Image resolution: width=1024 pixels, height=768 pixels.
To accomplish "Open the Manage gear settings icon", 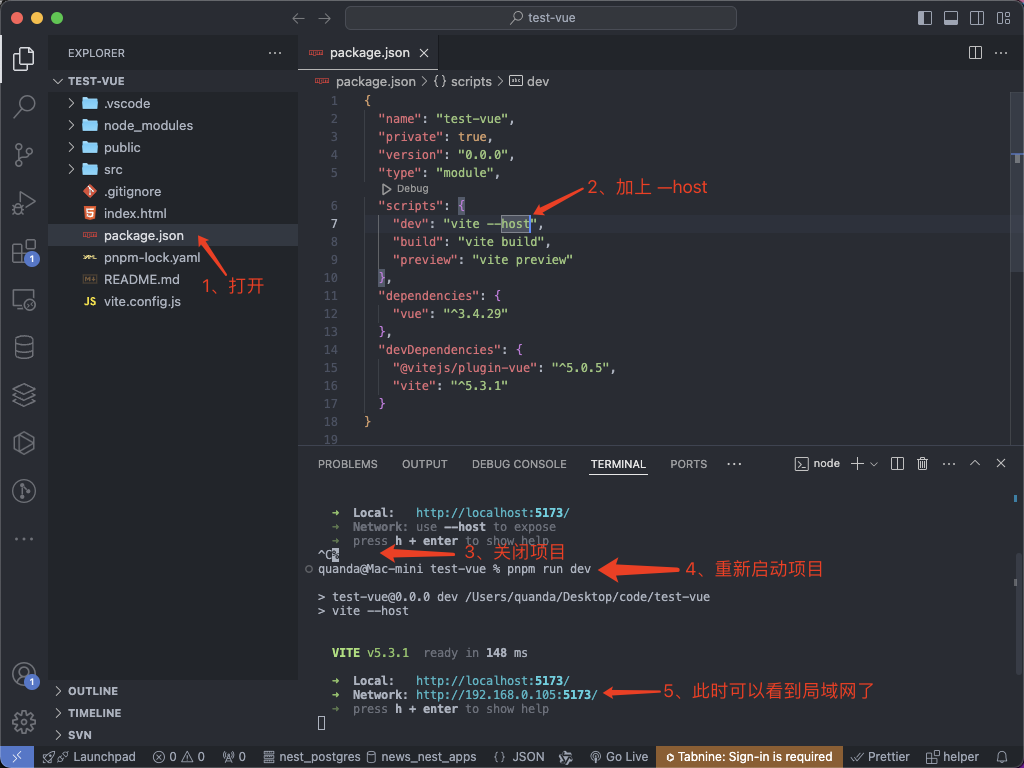I will pos(24,722).
